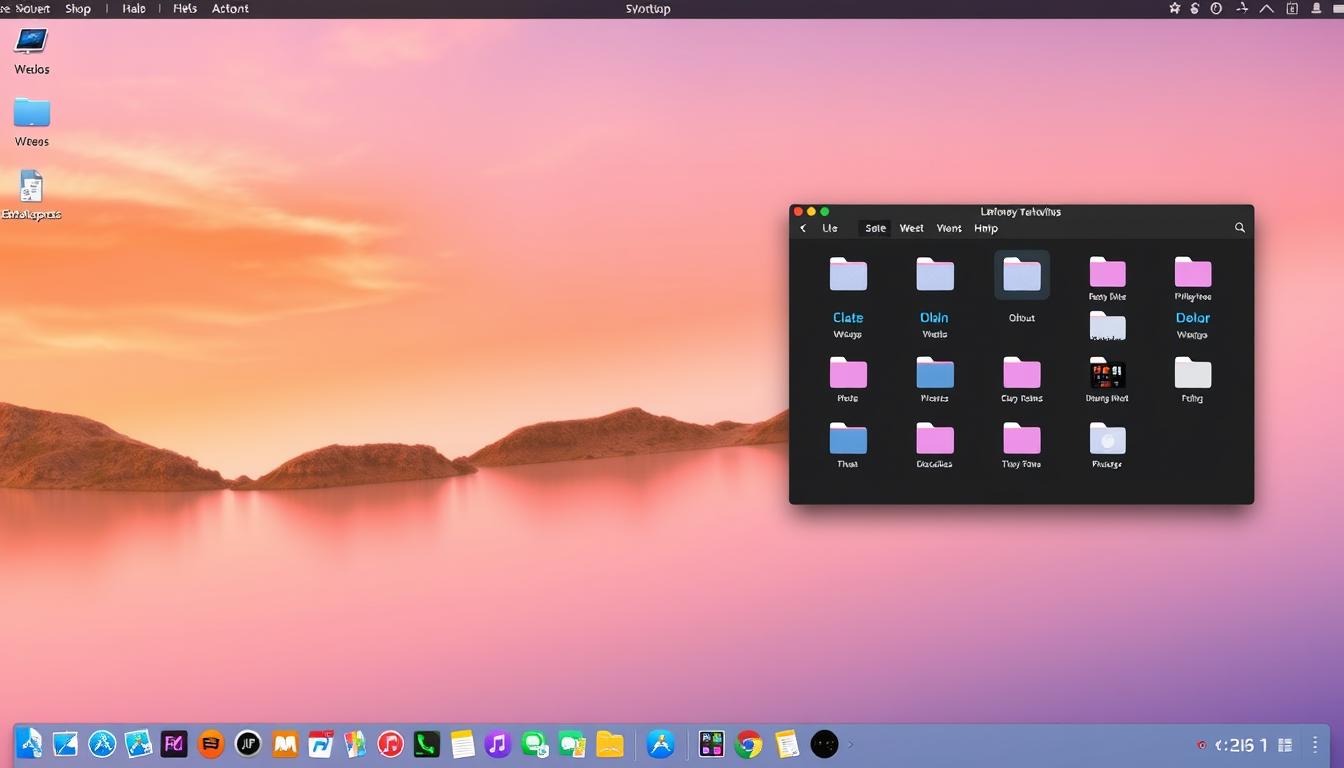Open the Chrome browser in dock

coord(748,743)
